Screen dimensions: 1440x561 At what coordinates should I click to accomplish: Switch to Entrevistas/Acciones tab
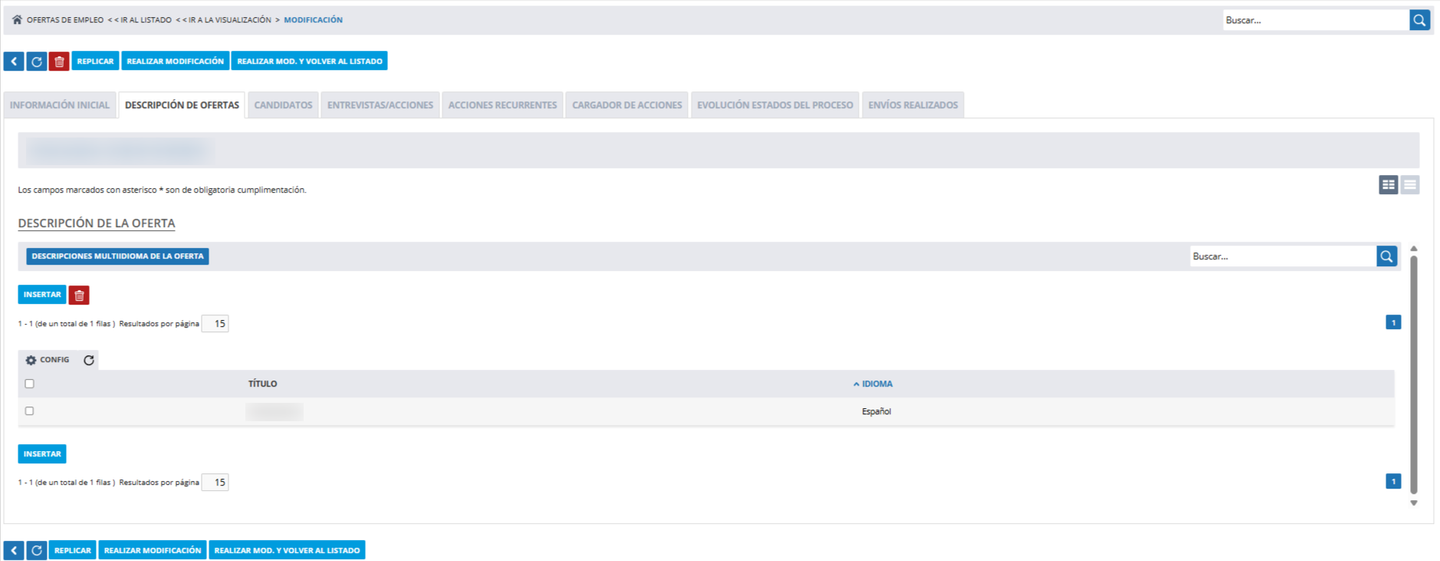(x=381, y=105)
